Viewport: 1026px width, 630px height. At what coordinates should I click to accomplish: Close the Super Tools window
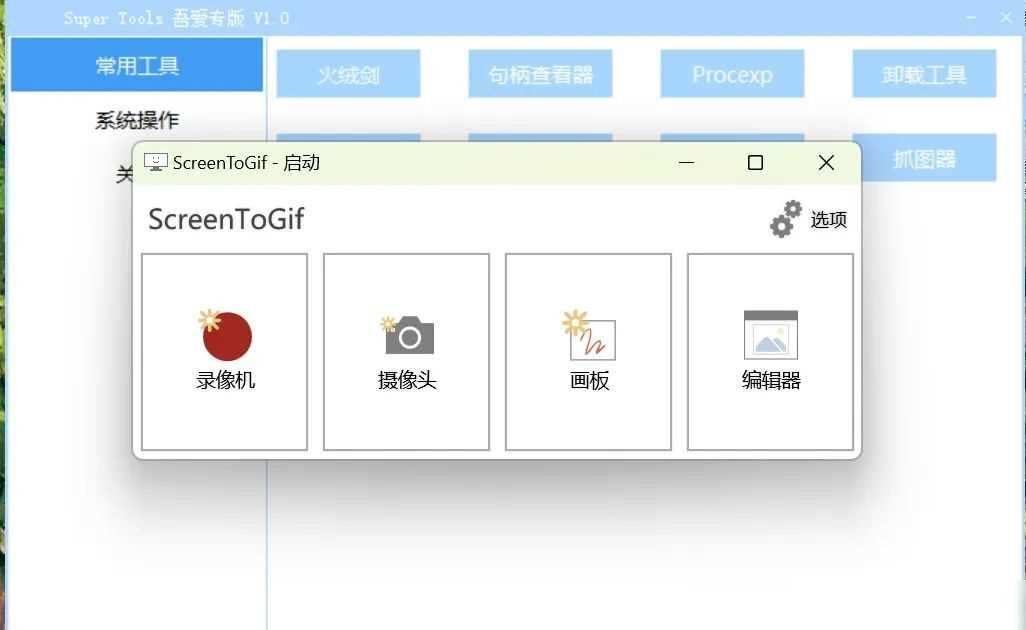[1006, 18]
